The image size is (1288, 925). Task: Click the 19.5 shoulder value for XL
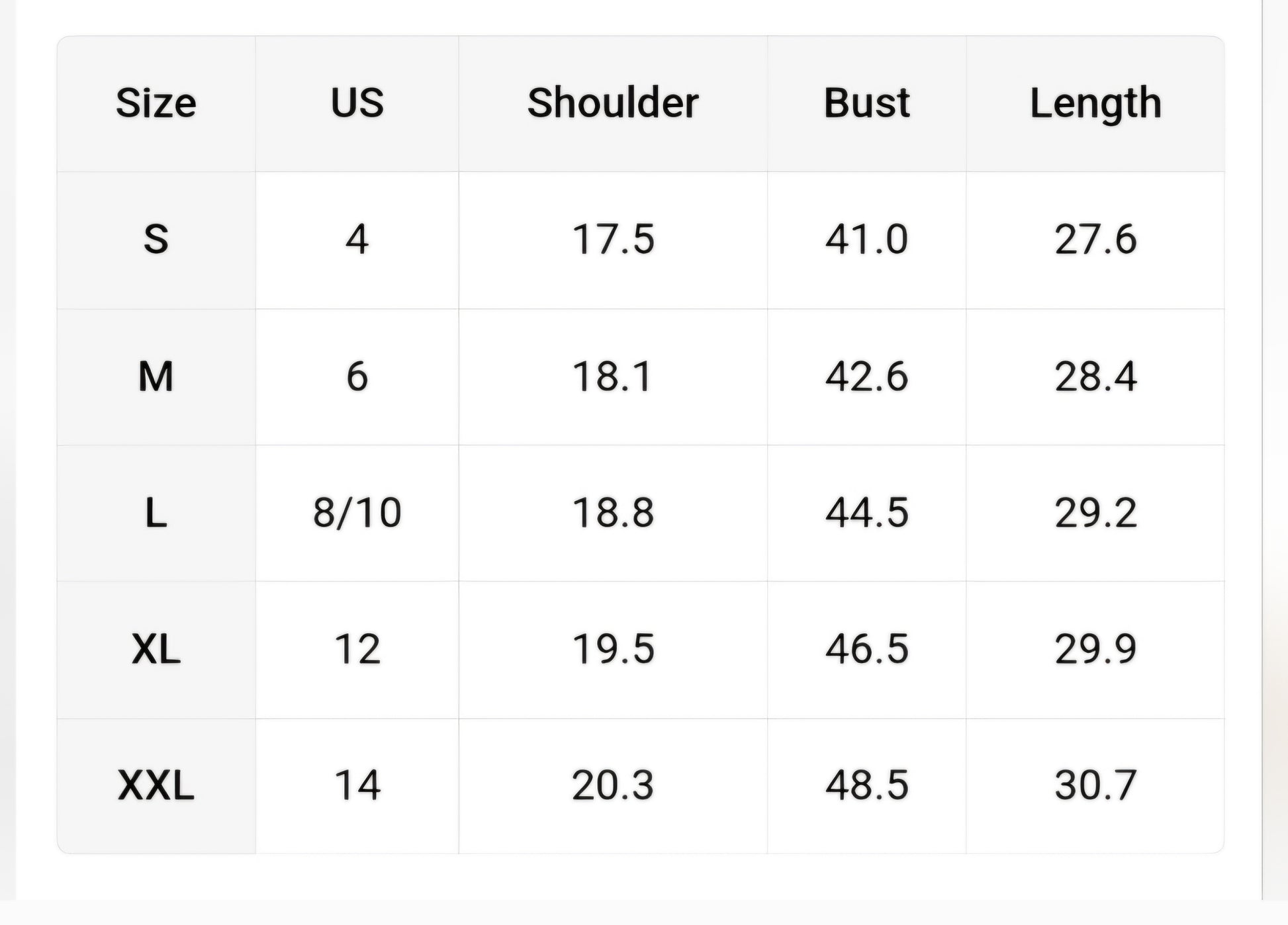613,649
